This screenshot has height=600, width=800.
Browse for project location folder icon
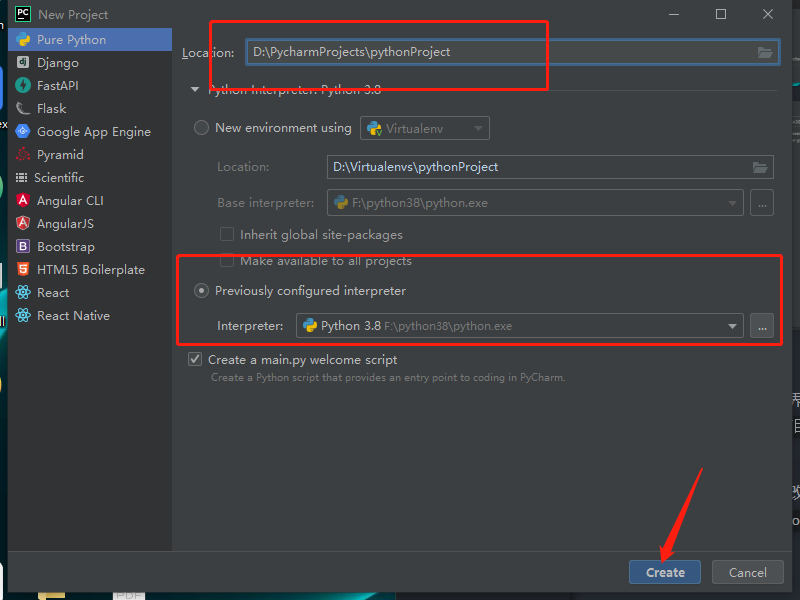click(x=764, y=52)
